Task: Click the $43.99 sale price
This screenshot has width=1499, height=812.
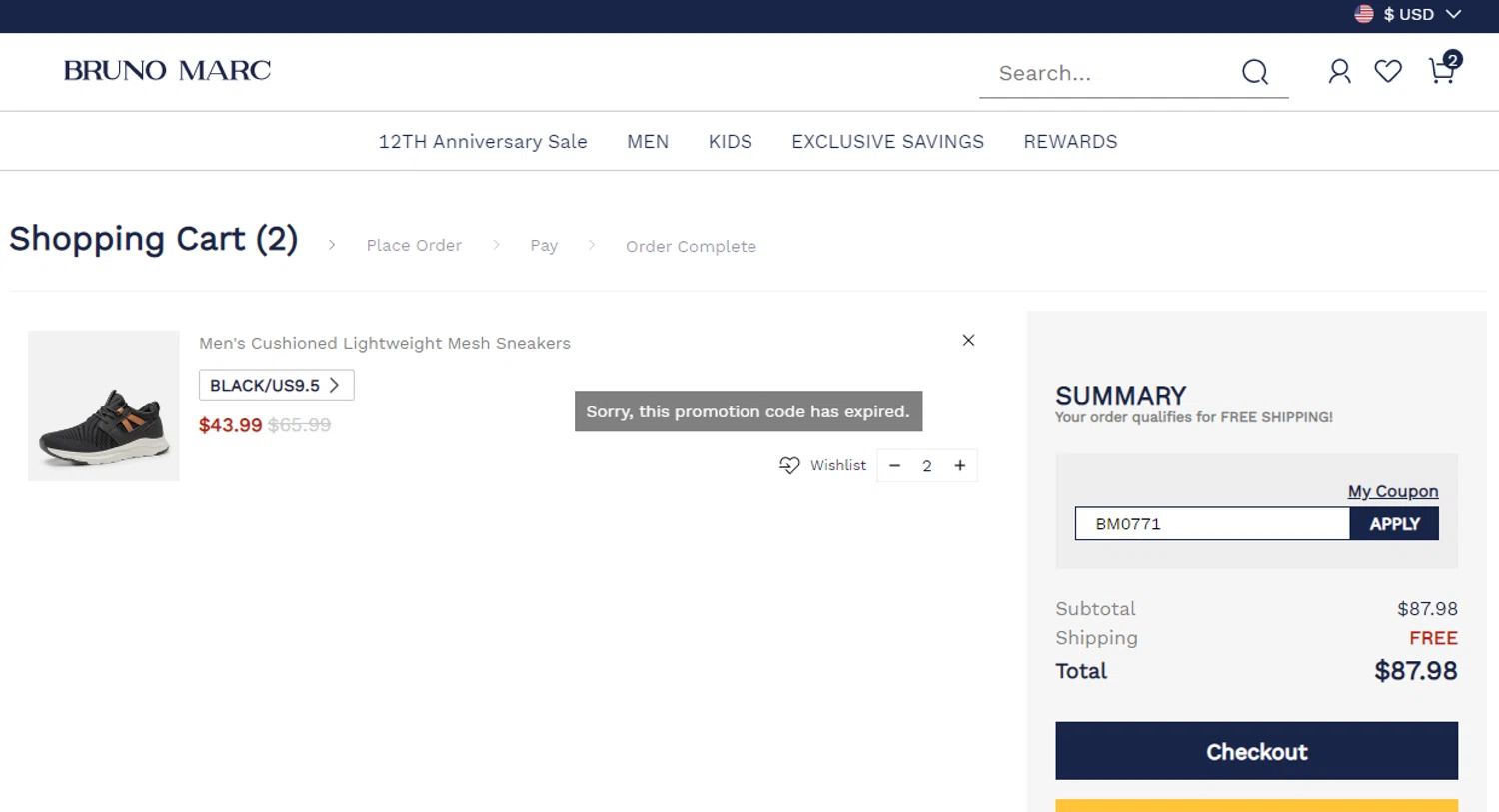Action: click(230, 425)
